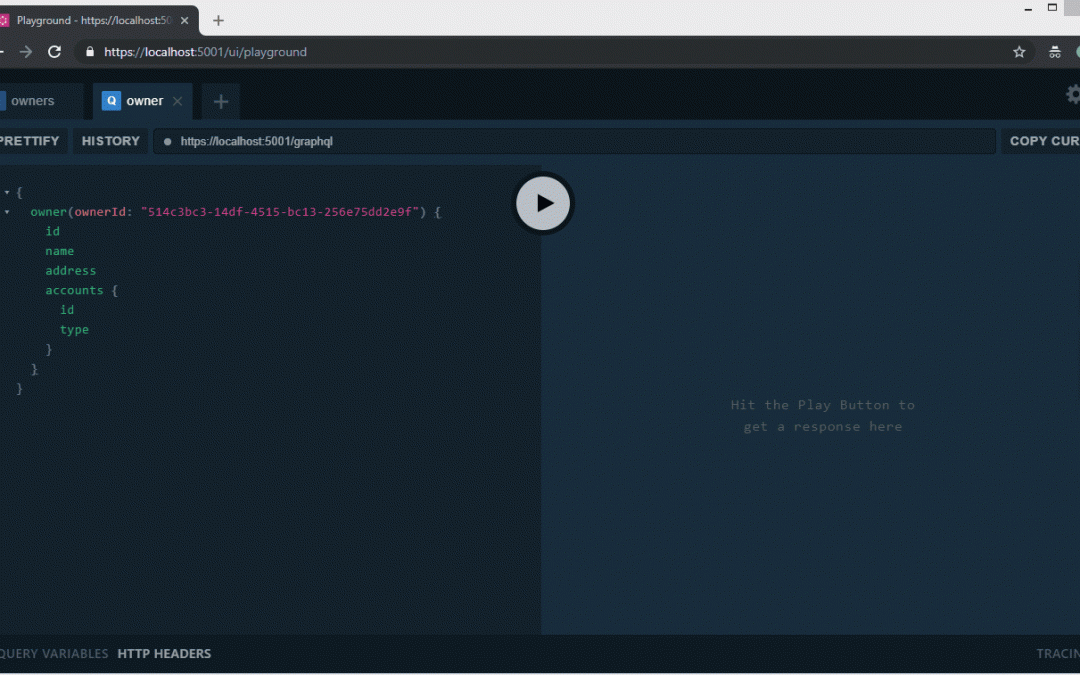Open the Playground settings gear
1080x675 pixels.
[1073, 95]
